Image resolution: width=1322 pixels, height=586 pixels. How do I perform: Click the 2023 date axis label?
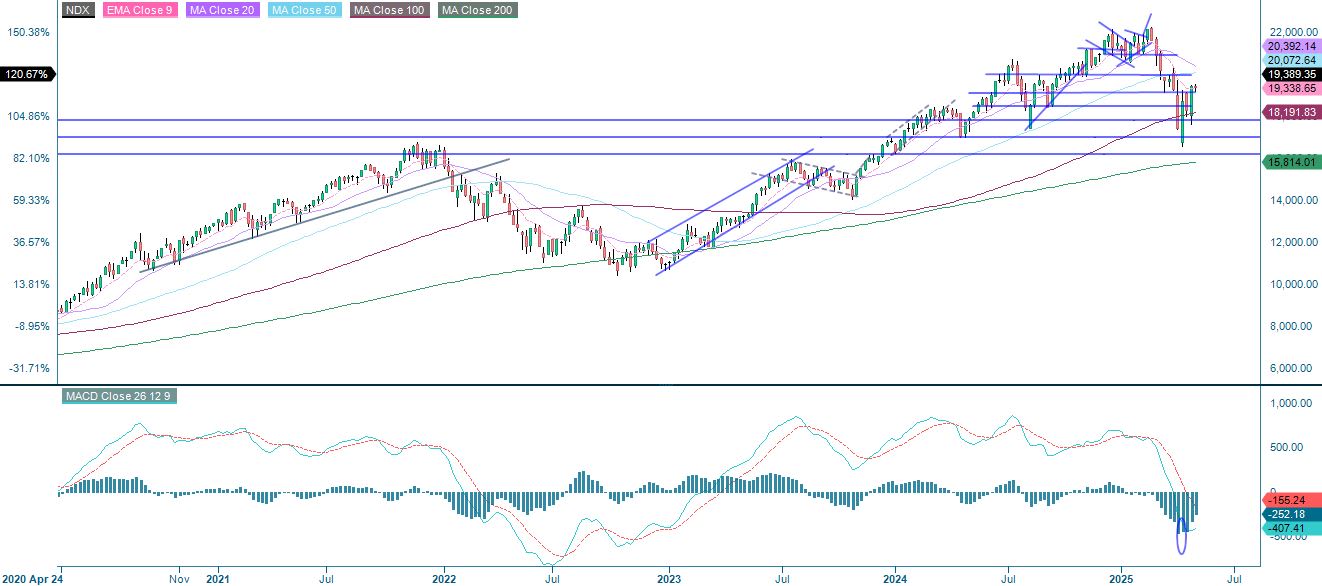tap(668, 579)
